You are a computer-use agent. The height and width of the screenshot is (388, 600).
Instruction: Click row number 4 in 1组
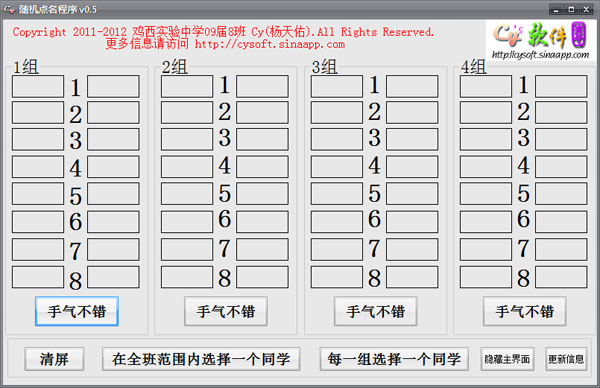point(75,168)
